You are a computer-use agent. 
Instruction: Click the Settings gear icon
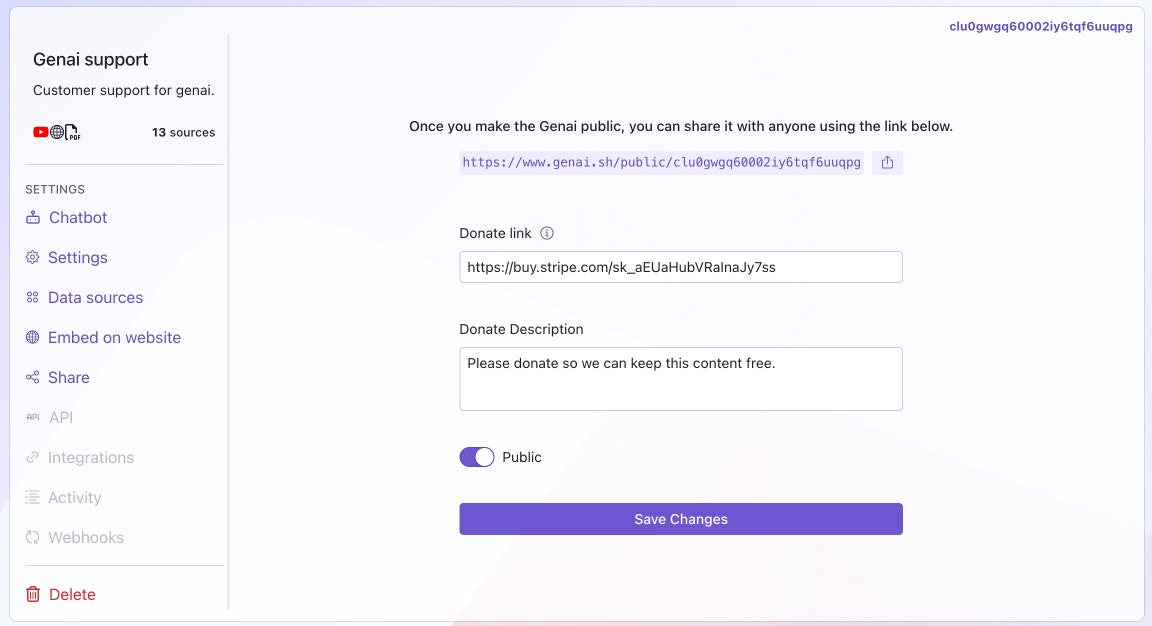pyautogui.click(x=33, y=257)
